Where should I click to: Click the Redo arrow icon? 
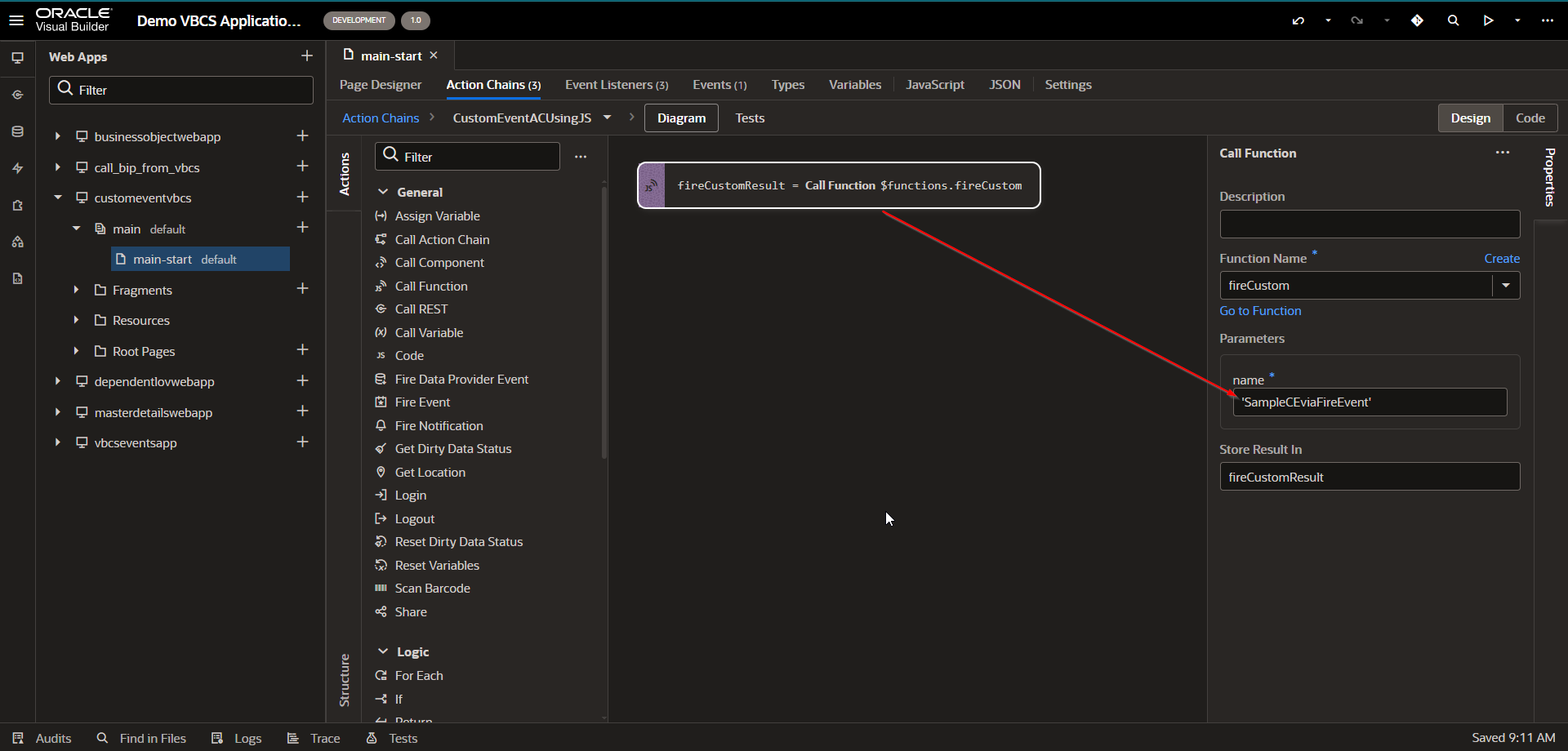[1357, 20]
